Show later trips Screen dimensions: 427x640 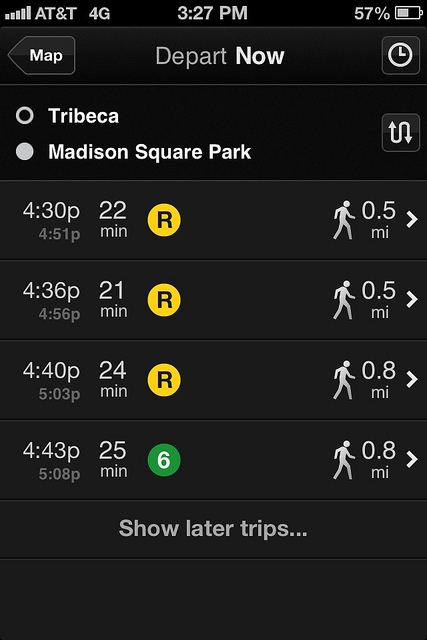pyautogui.click(x=213, y=529)
